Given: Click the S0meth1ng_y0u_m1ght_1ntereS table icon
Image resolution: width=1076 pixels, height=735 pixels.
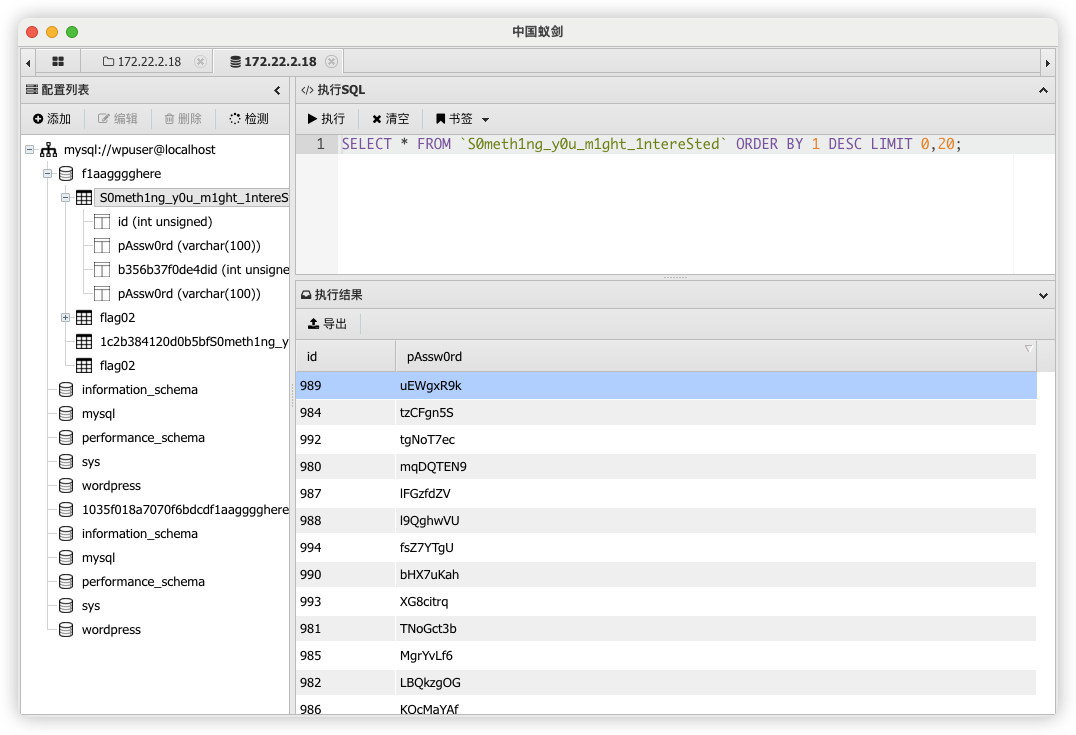Looking at the screenshot, I should (84, 198).
